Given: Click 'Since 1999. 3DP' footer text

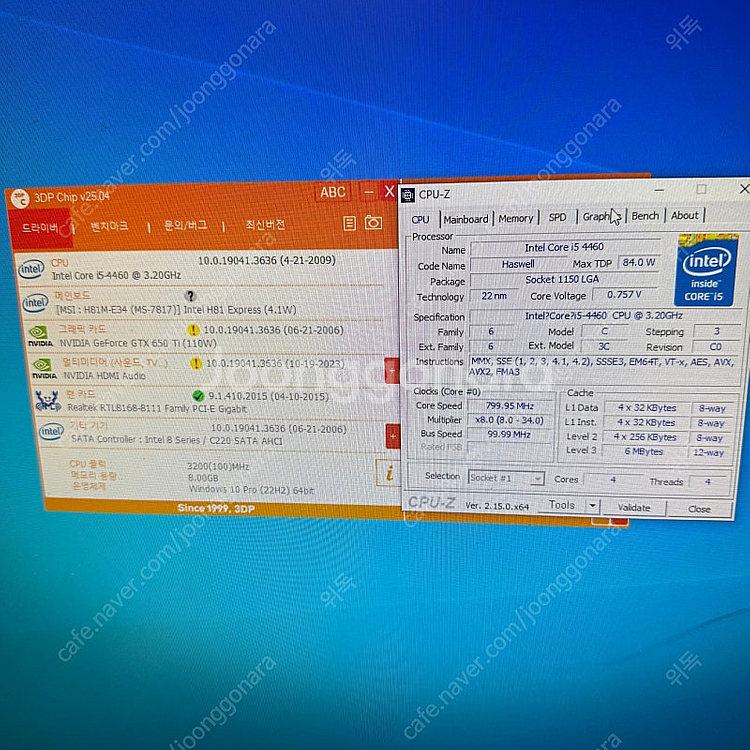Looking at the screenshot, I should (216, 508).
